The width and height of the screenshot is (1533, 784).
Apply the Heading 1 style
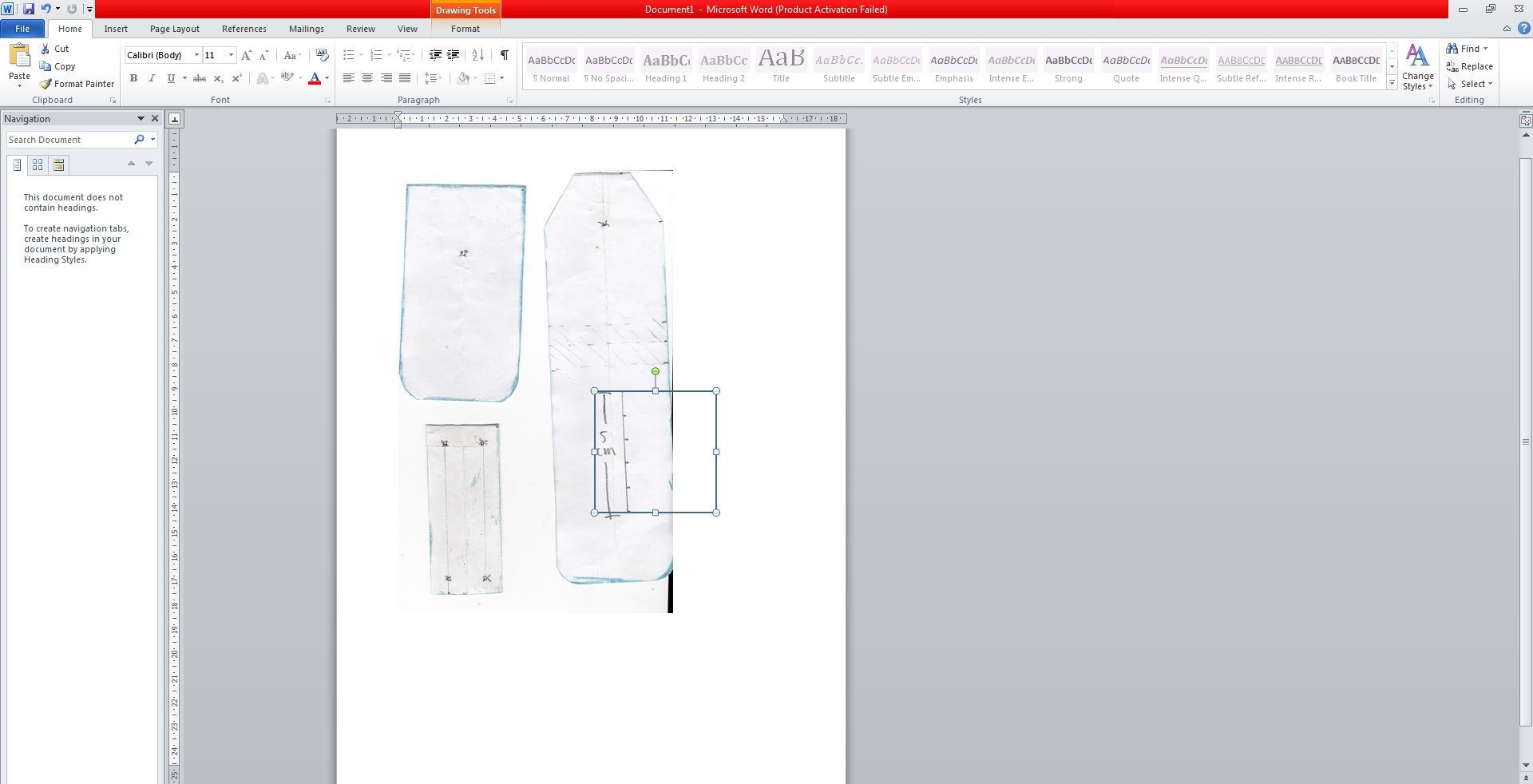666,66
